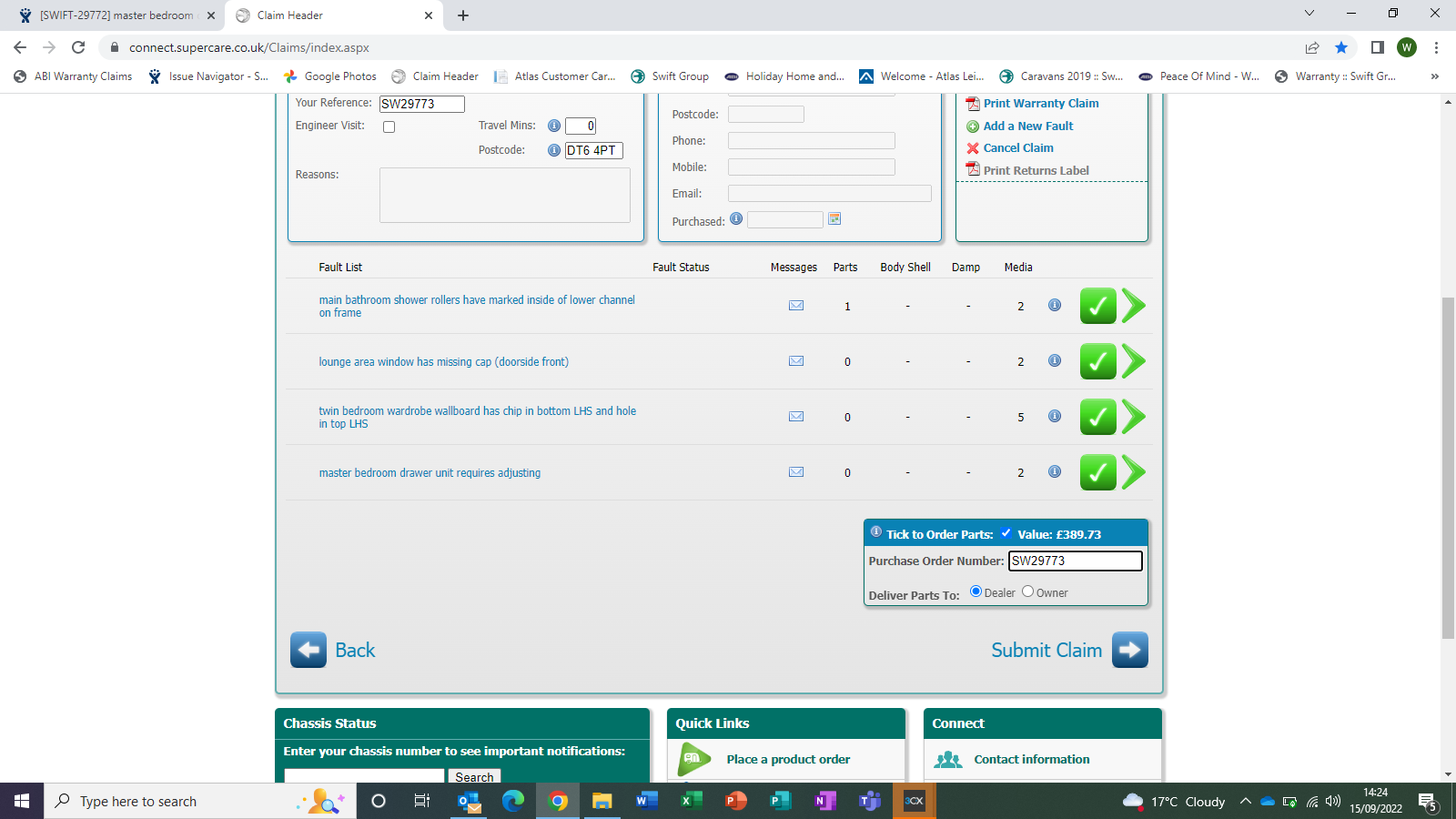This screenshot has height=819, width=1456.
Task: Open the Contact information link
Action: point(1032,760)
